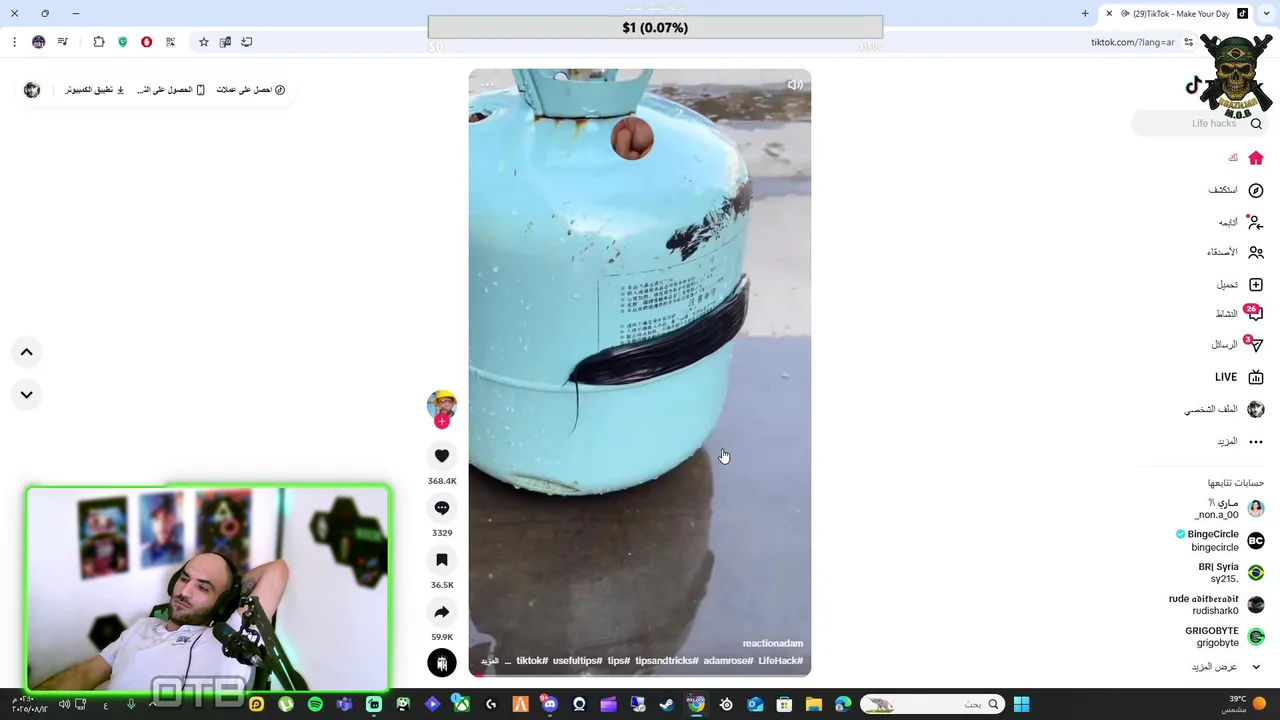Go to the previous video with up chevron
The width and height of the screenshot is (1280, 720).
27,352
